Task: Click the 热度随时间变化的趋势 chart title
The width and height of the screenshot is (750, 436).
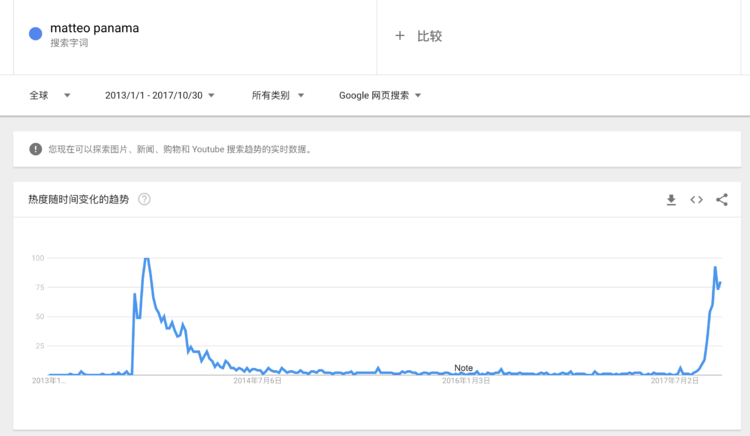Action: click(x=78, y=199)
